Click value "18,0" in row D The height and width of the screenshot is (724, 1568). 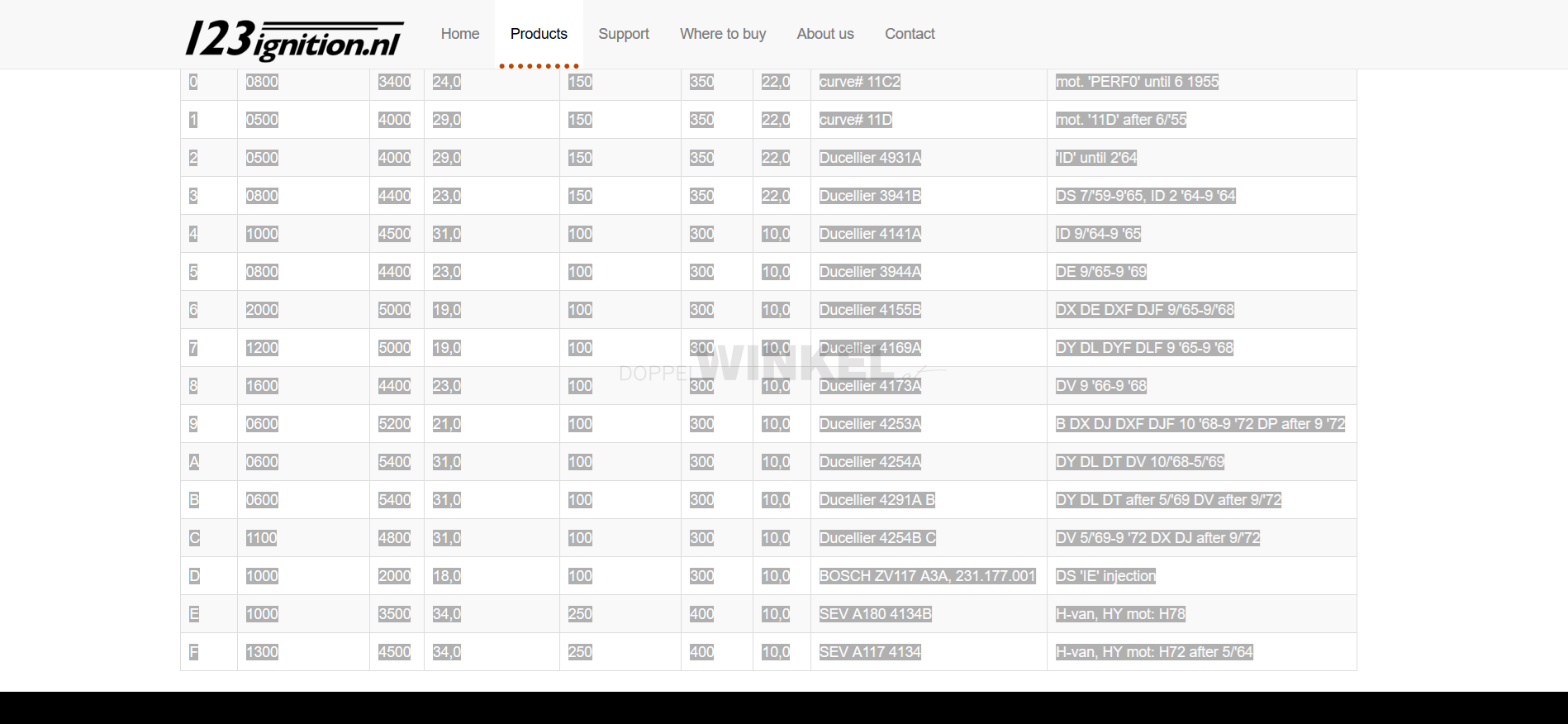pyautogui.click(x=447, y=576)
